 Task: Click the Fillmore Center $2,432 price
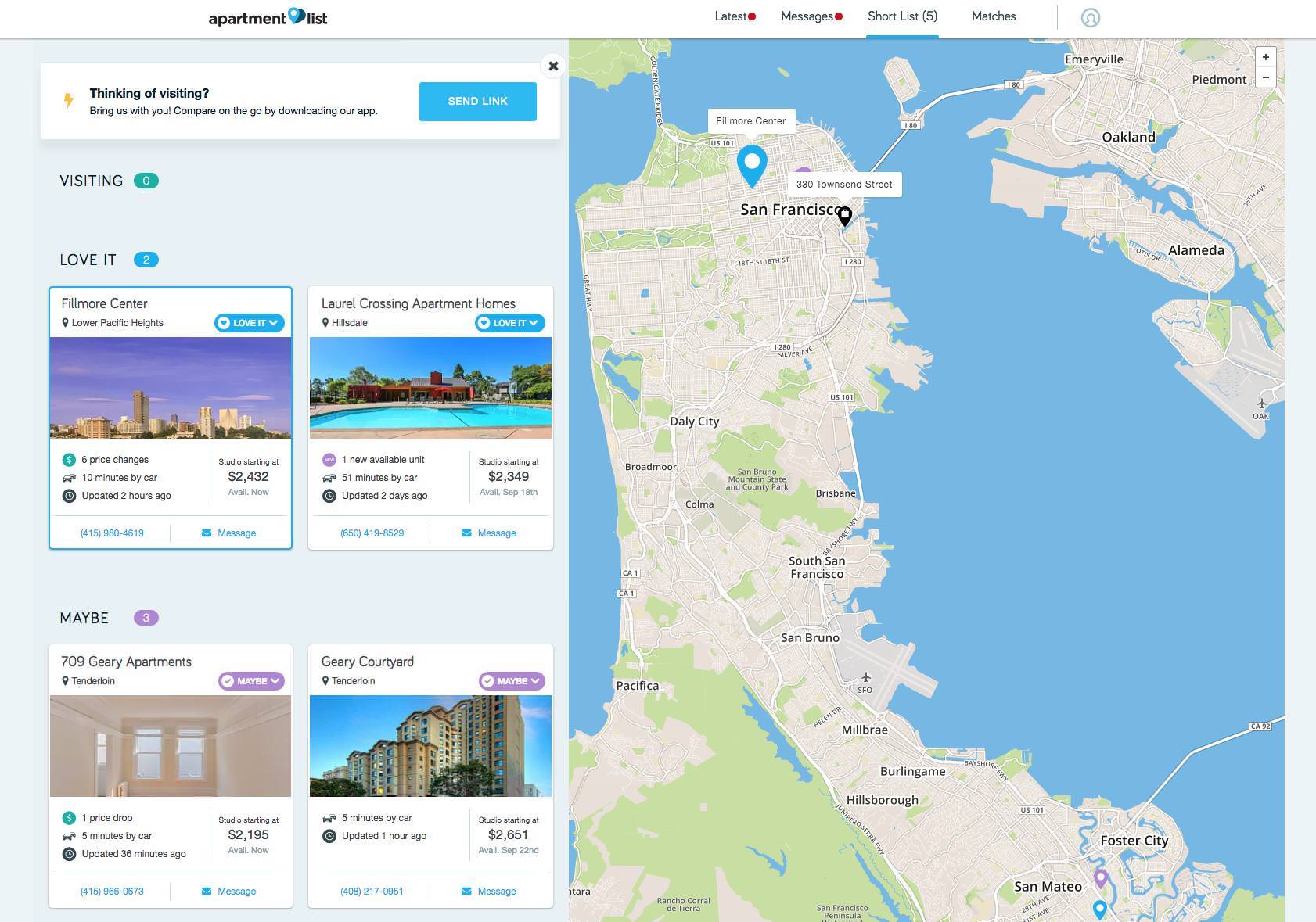click(x=248, y=476)
